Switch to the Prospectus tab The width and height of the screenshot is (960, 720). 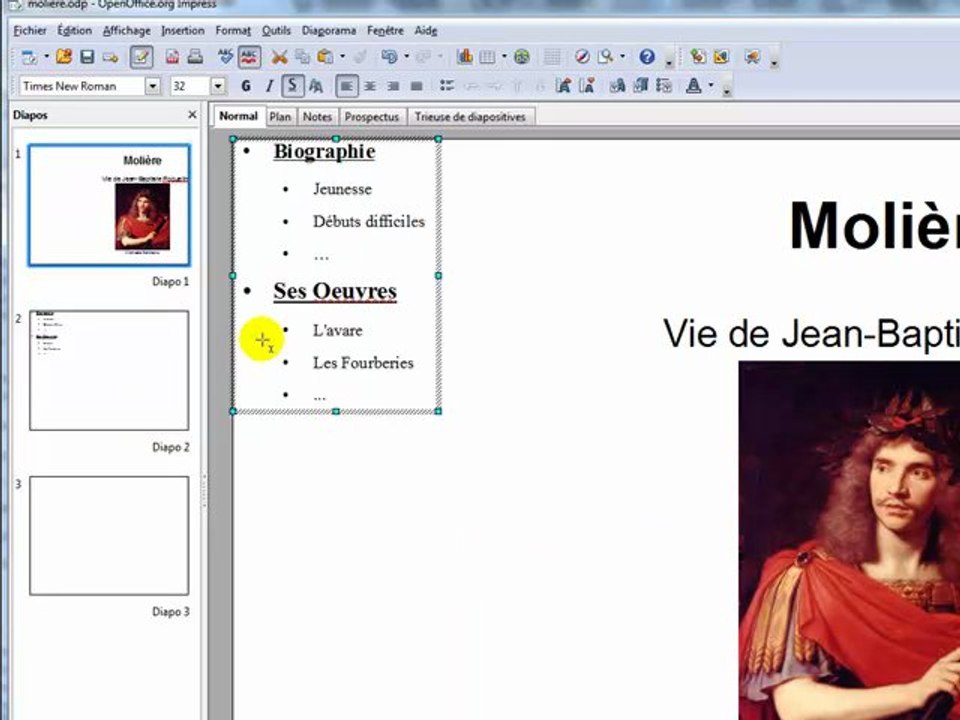[372, 116]
